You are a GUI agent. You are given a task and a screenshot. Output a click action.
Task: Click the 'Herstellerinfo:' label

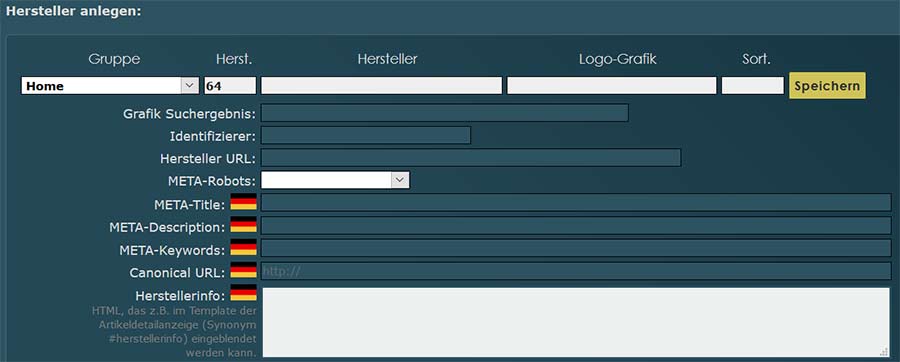click(x=180, y=296)
